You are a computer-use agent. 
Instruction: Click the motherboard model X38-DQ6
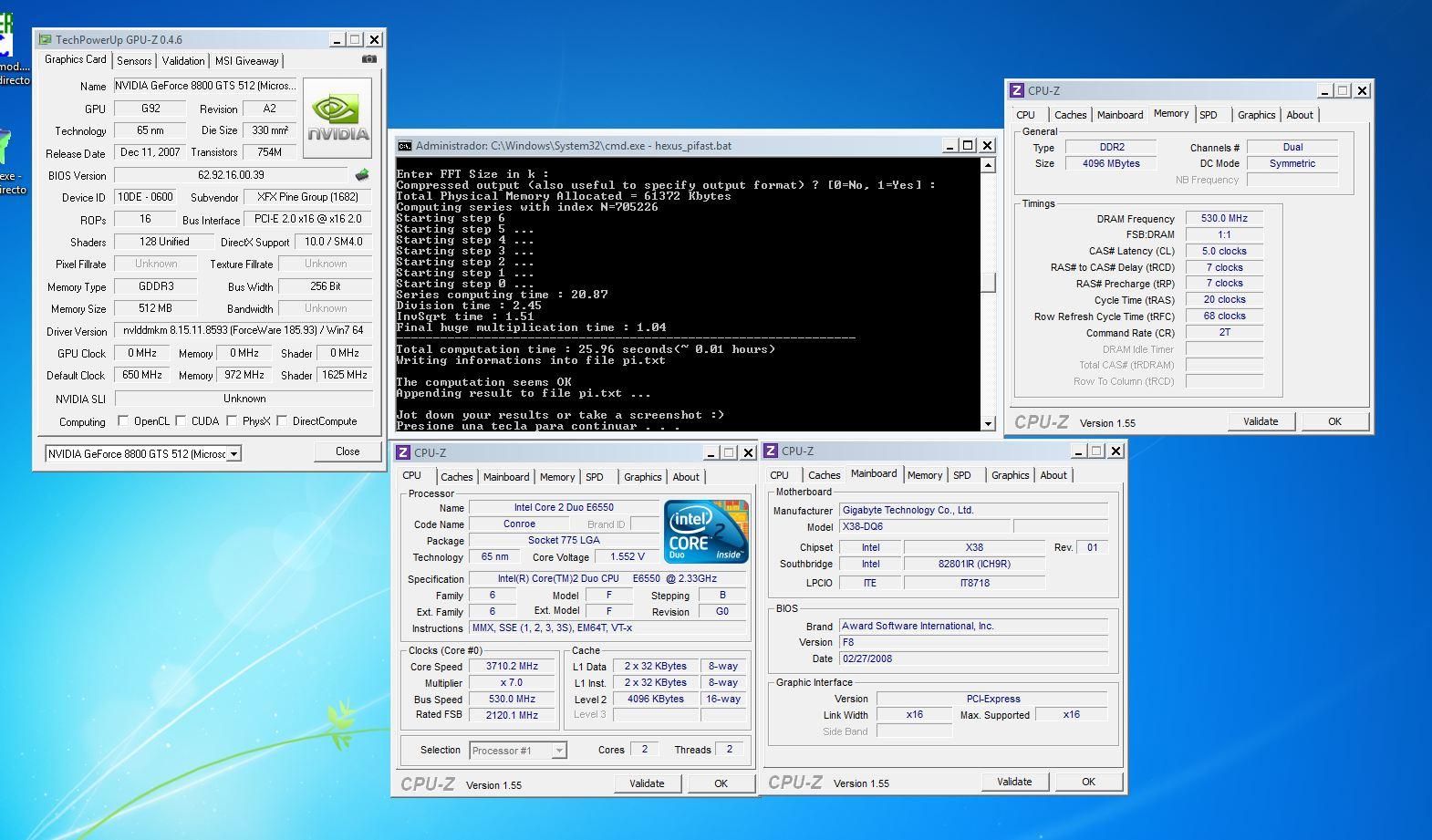(x=924, y=526)
